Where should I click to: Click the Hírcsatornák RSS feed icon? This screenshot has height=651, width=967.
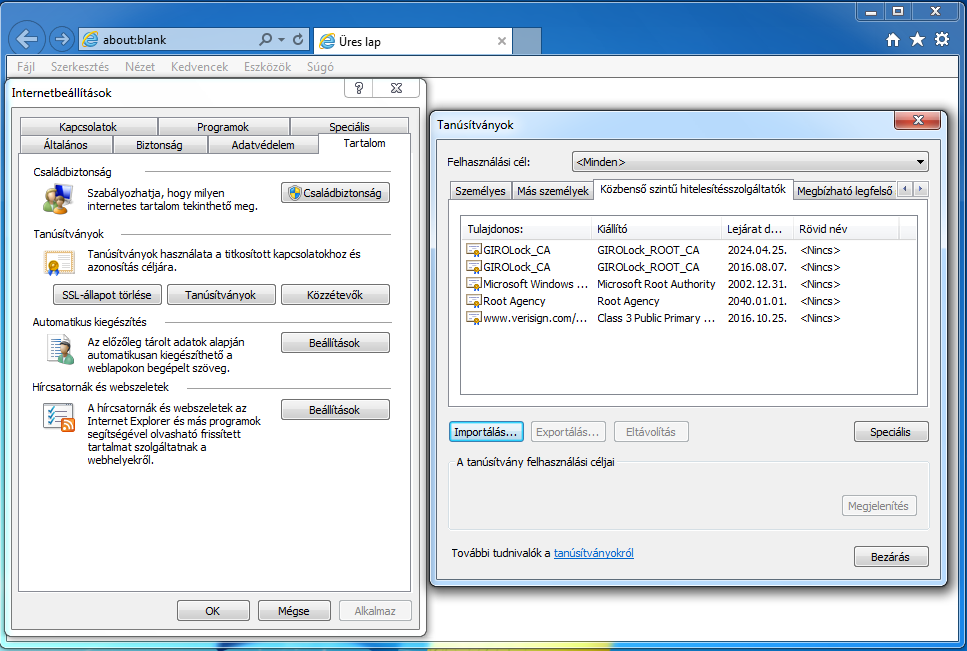point(59,417)
